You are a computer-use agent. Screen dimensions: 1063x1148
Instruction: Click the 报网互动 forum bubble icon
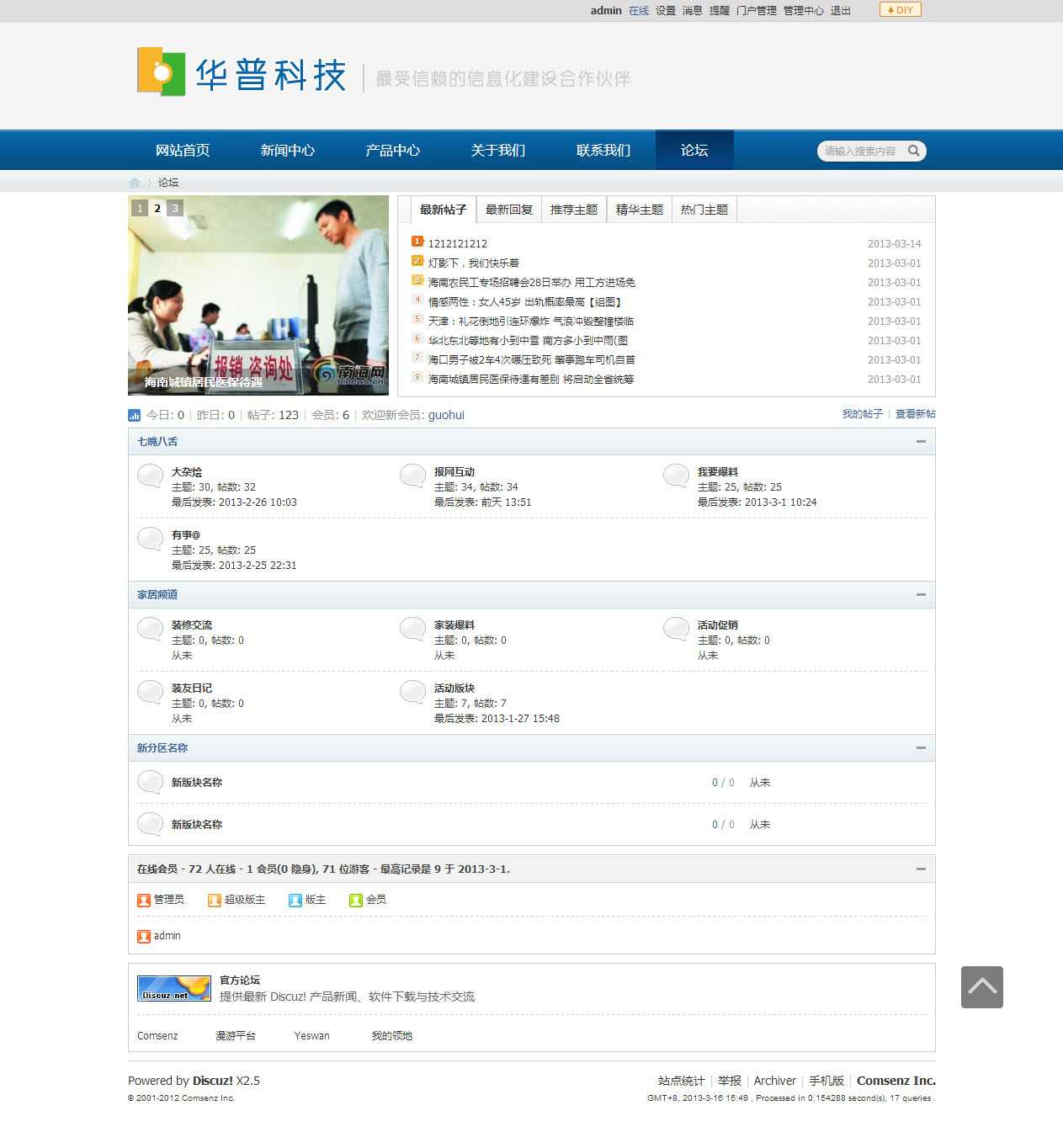pyautogui.click(x=413, y=476)
